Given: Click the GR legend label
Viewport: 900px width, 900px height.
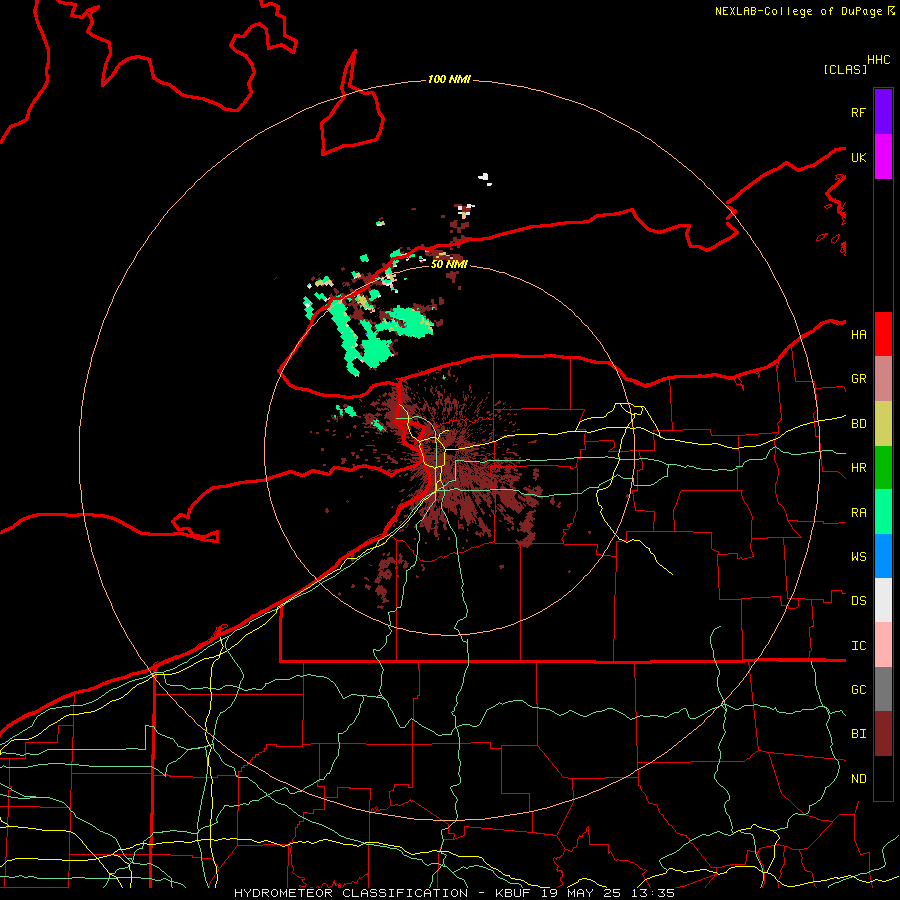Looking at the screenshot, I should click(858, 379).
